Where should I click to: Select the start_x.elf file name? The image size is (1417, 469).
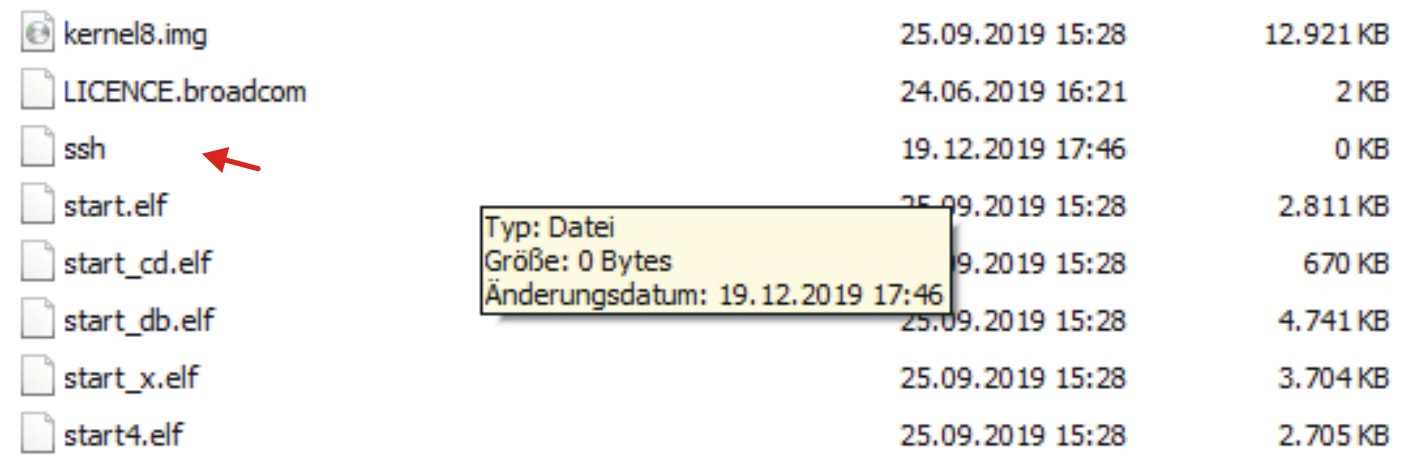point(131,379)
